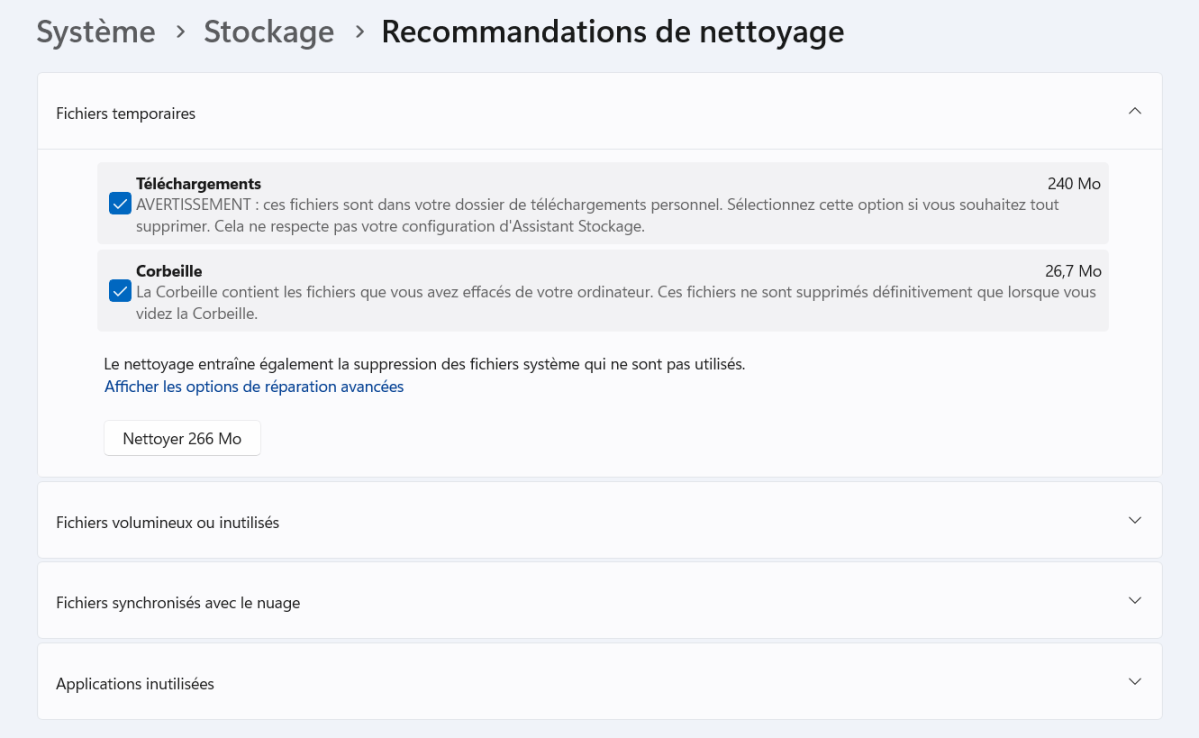This screenshot has width=1199, height=738.
Task: Go back to Système breadcrumb
Action: 96,32
